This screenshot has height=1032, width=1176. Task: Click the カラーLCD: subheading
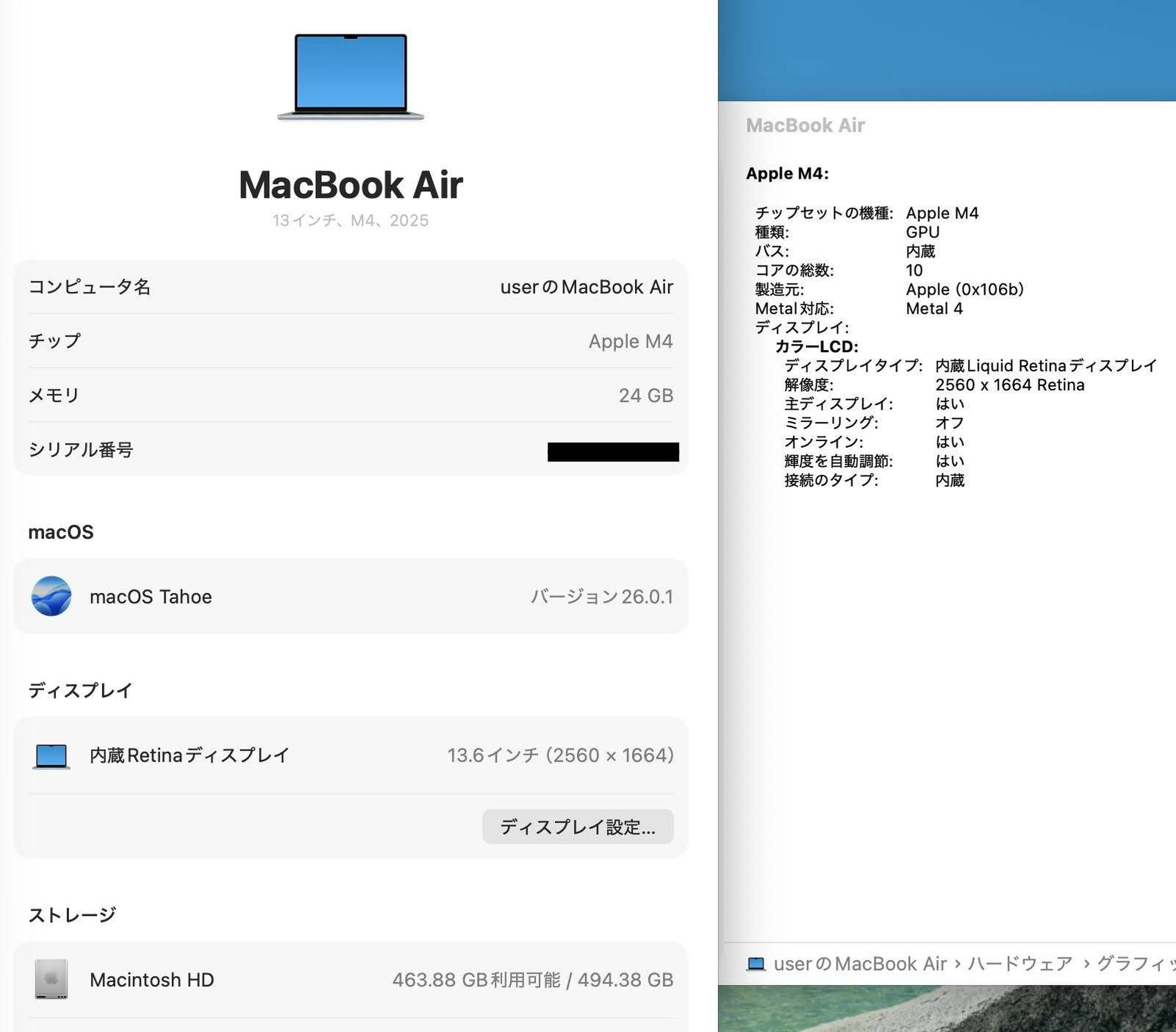tap(817, 347)
